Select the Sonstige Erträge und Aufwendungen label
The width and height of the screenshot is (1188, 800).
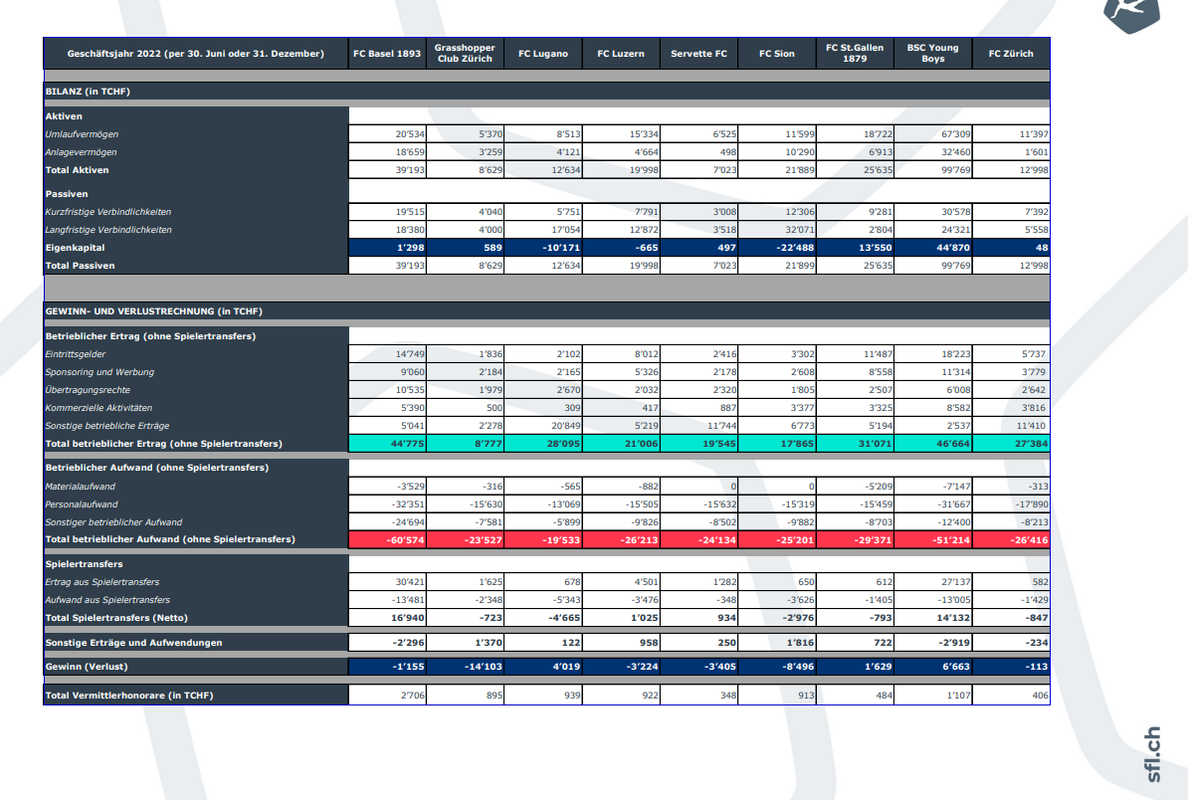(x=134, y=642)
